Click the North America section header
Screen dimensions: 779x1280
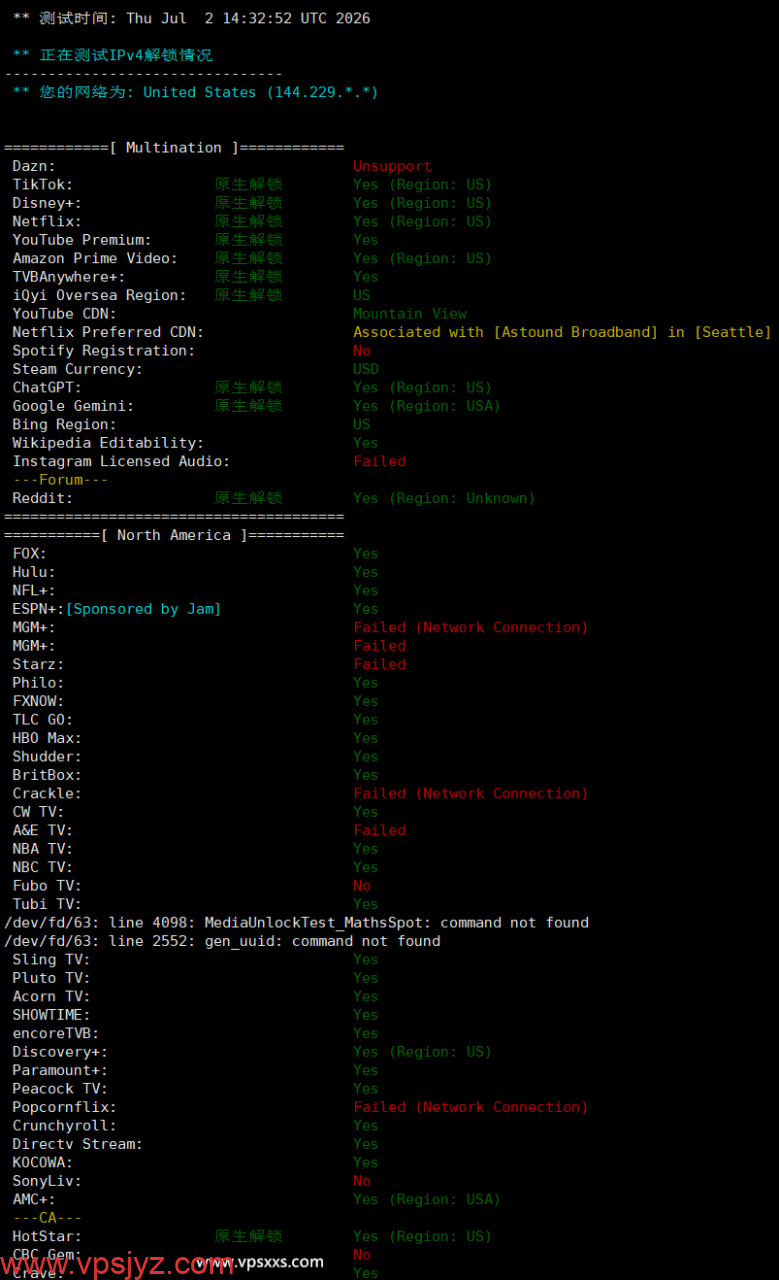[x=174, y=535]
